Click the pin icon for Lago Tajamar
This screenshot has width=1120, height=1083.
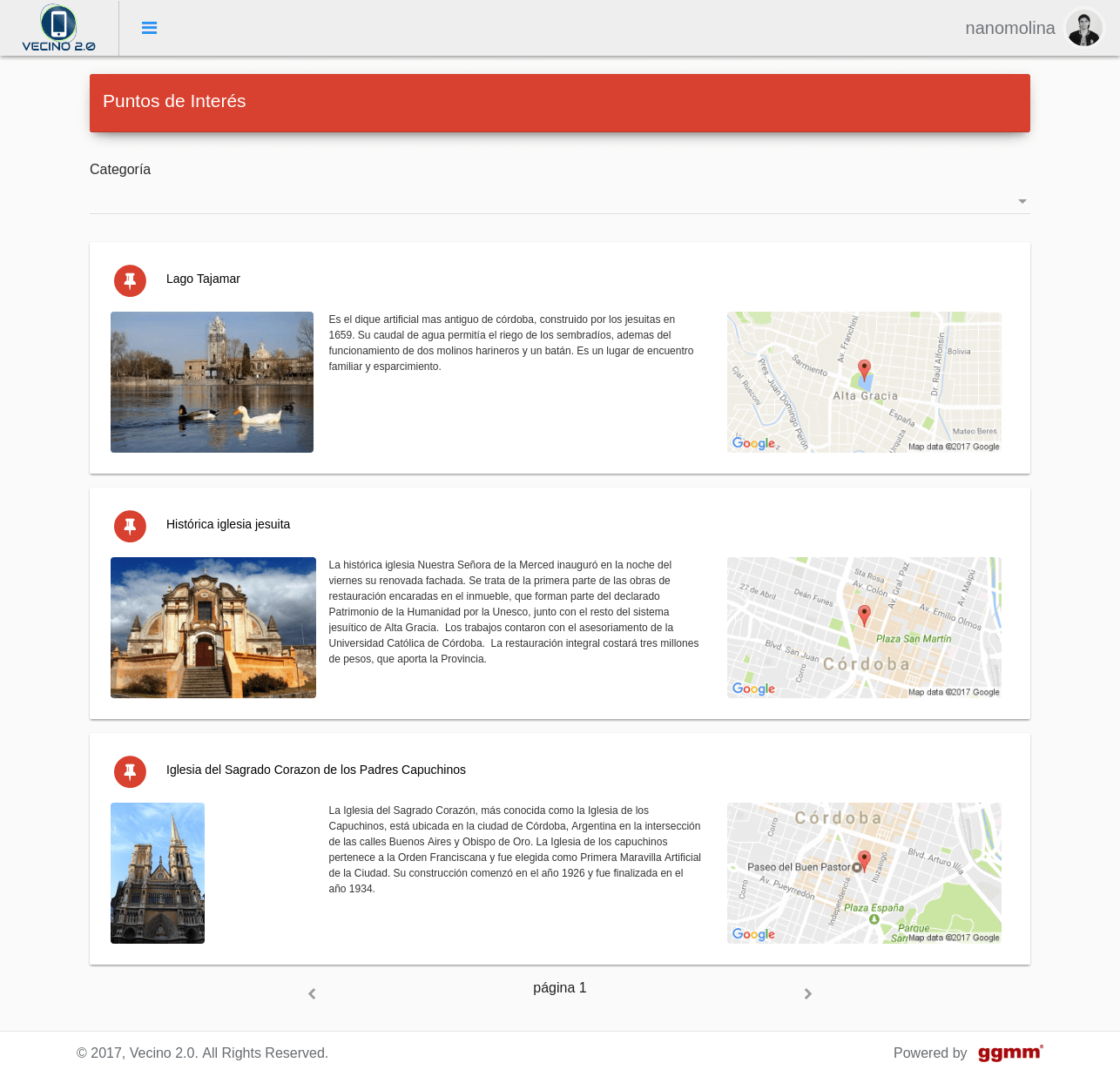point(130,280)
